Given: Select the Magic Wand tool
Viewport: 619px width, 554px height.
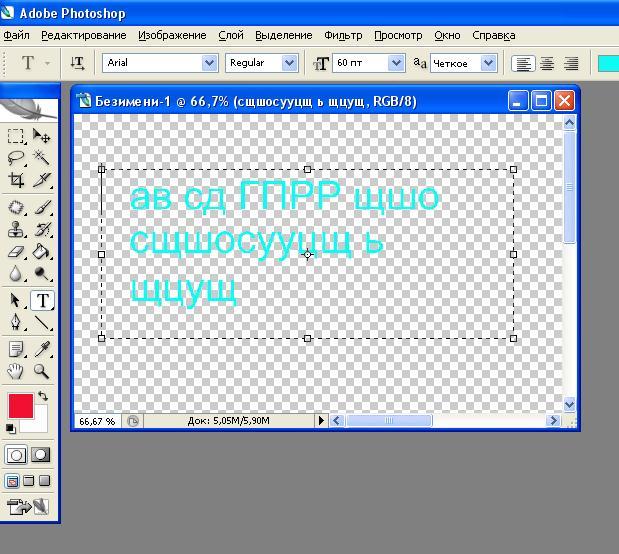Looking at the screenshot, I should coord(41,158).
